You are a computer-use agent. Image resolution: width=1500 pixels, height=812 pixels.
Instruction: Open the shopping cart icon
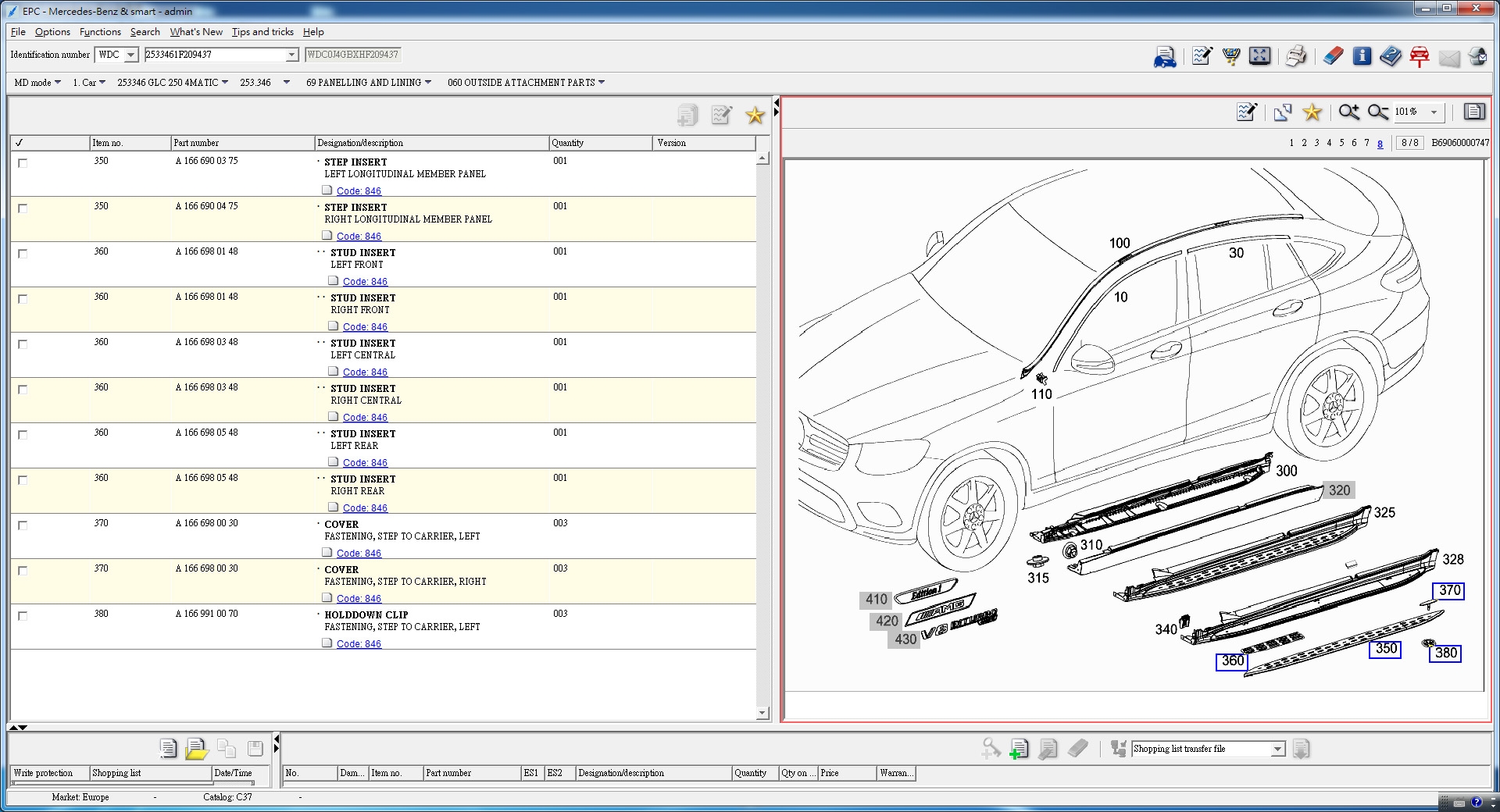[x=1230, y=56]
